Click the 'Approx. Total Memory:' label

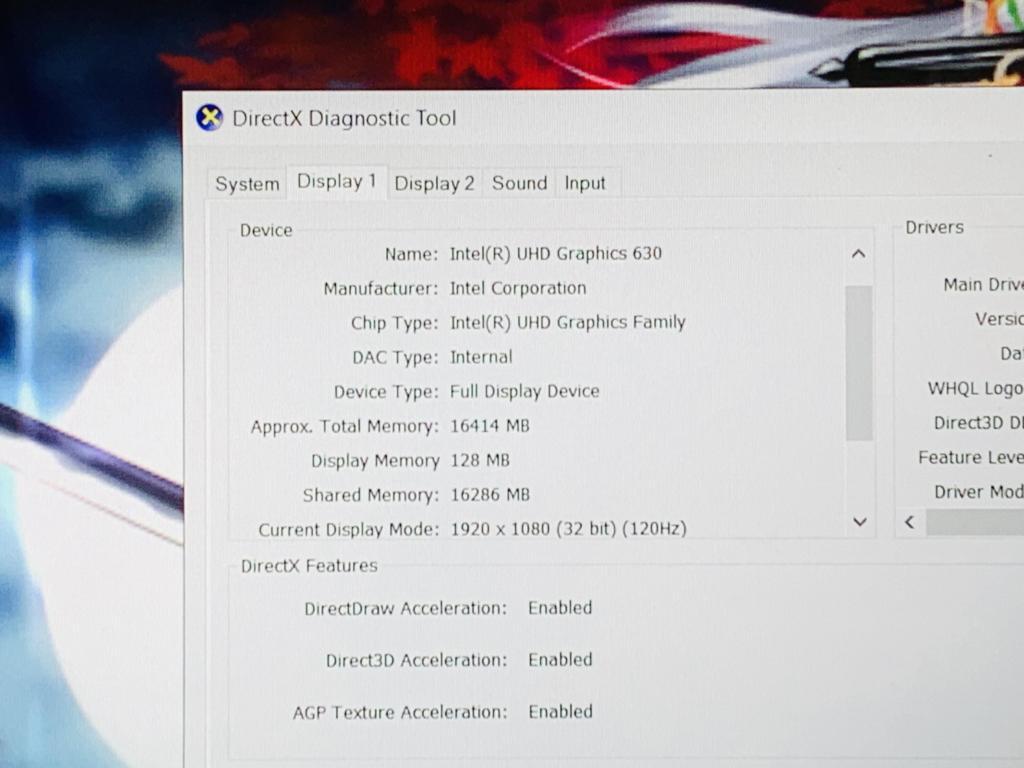(x=345, y=426)
